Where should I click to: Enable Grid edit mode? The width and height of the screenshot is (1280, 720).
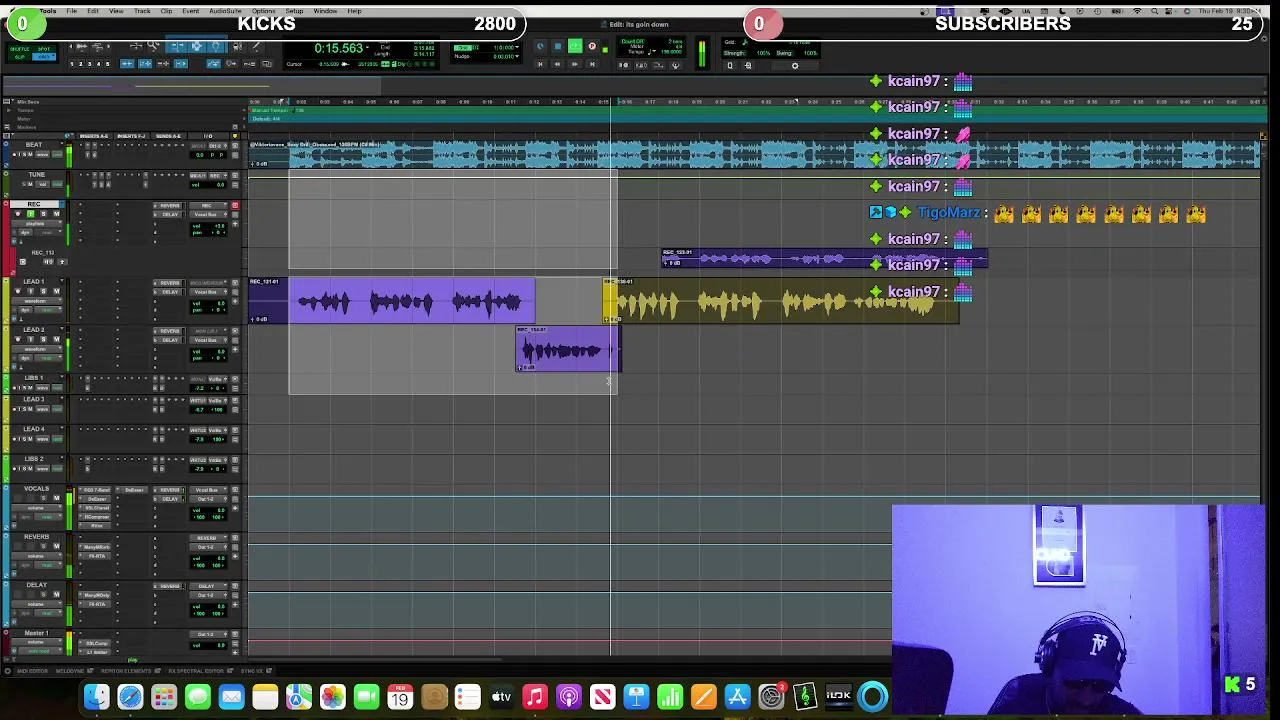[44, 57]
